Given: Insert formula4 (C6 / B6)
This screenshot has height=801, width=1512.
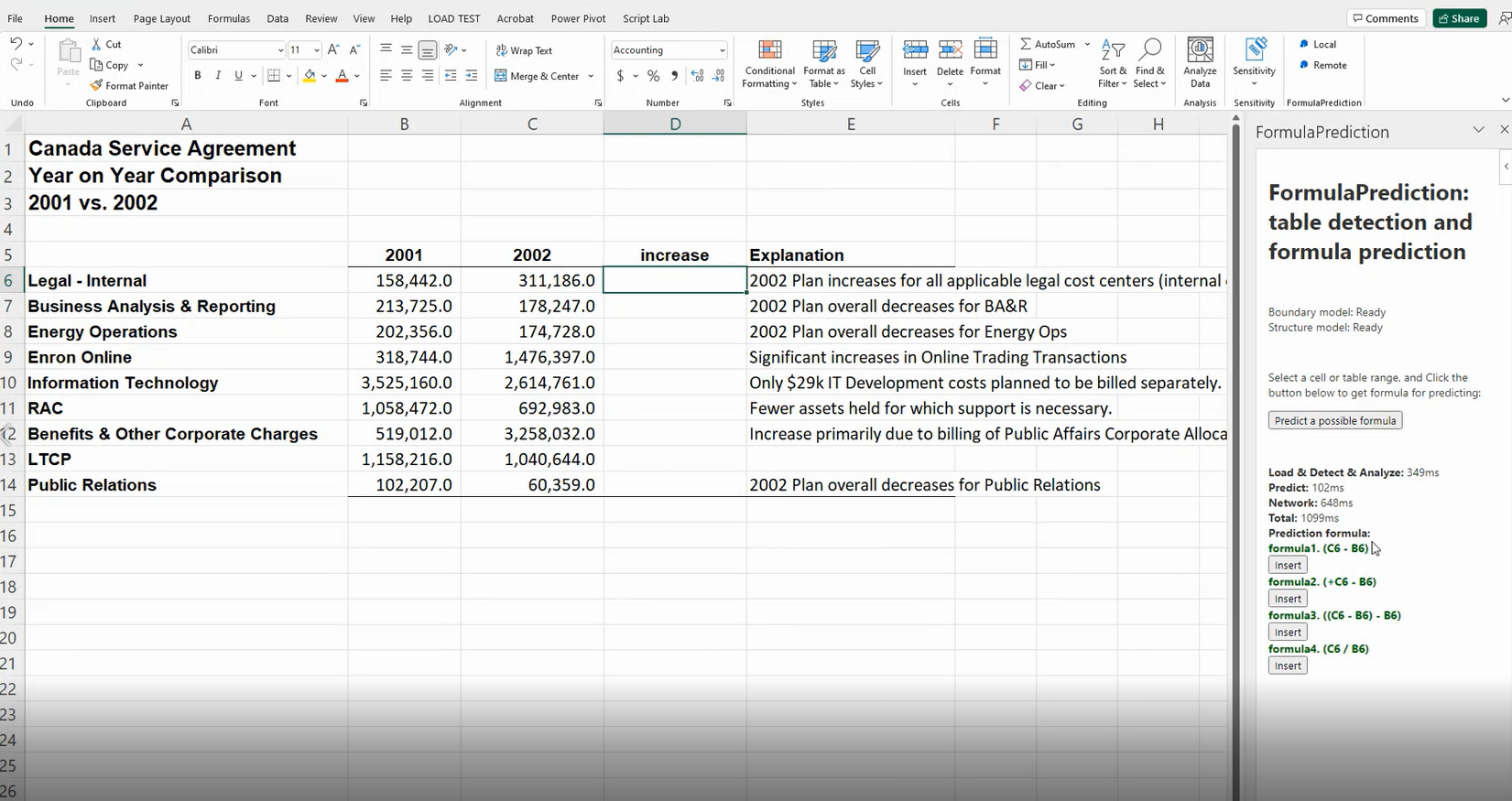Looking at the screenshot, I should (x=1288, y=666).
